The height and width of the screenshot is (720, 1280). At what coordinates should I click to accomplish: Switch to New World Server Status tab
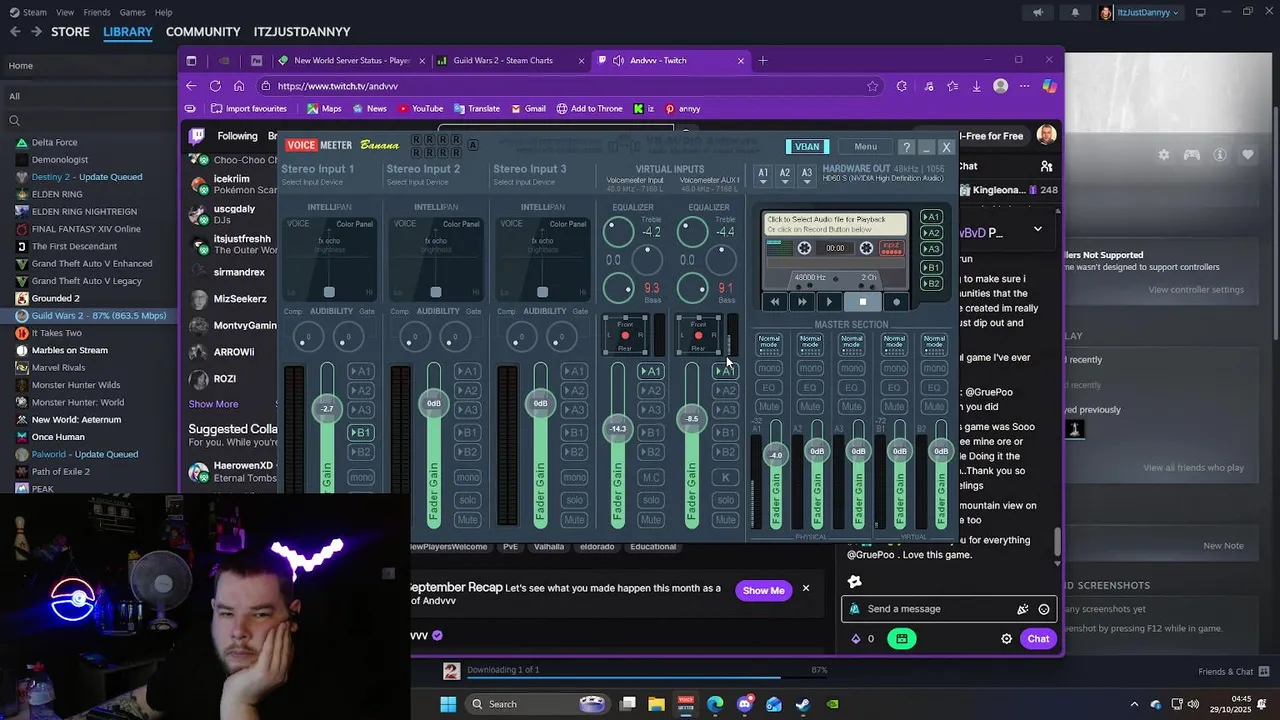pyautogui.click(x=351, y=60)
